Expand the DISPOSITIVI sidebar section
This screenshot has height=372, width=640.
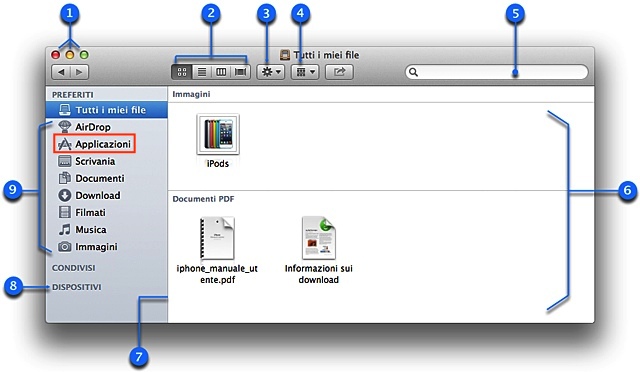point(76,287)
